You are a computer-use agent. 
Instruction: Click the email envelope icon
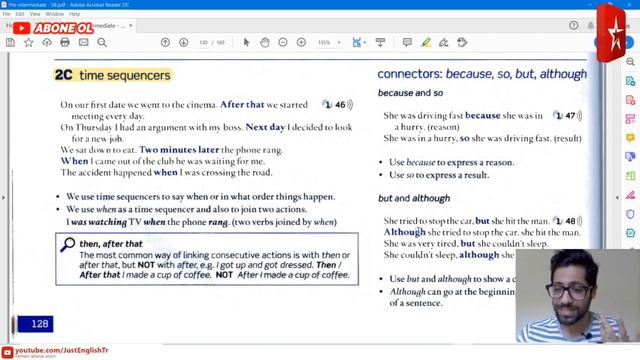coord(83,42)
